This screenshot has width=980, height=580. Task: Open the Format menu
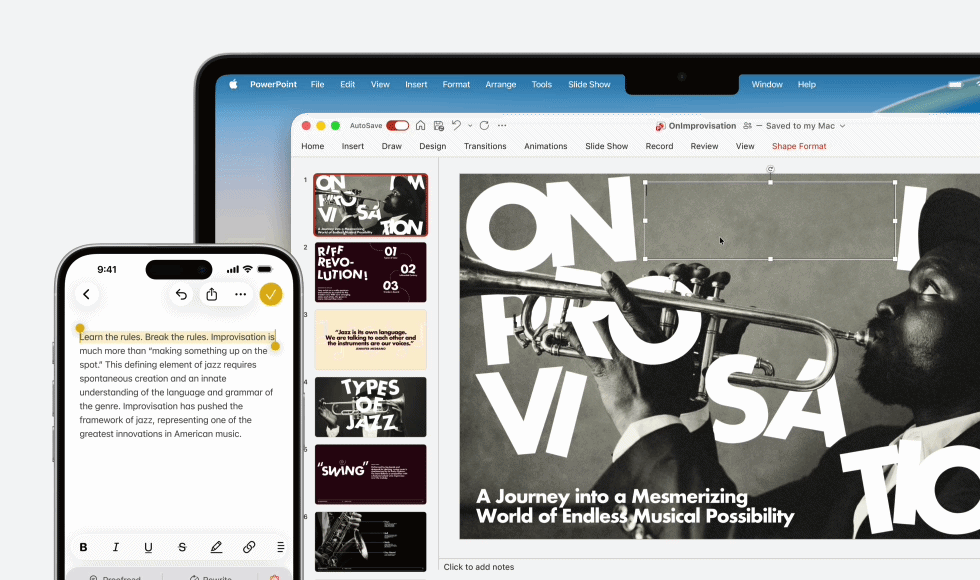456,84
